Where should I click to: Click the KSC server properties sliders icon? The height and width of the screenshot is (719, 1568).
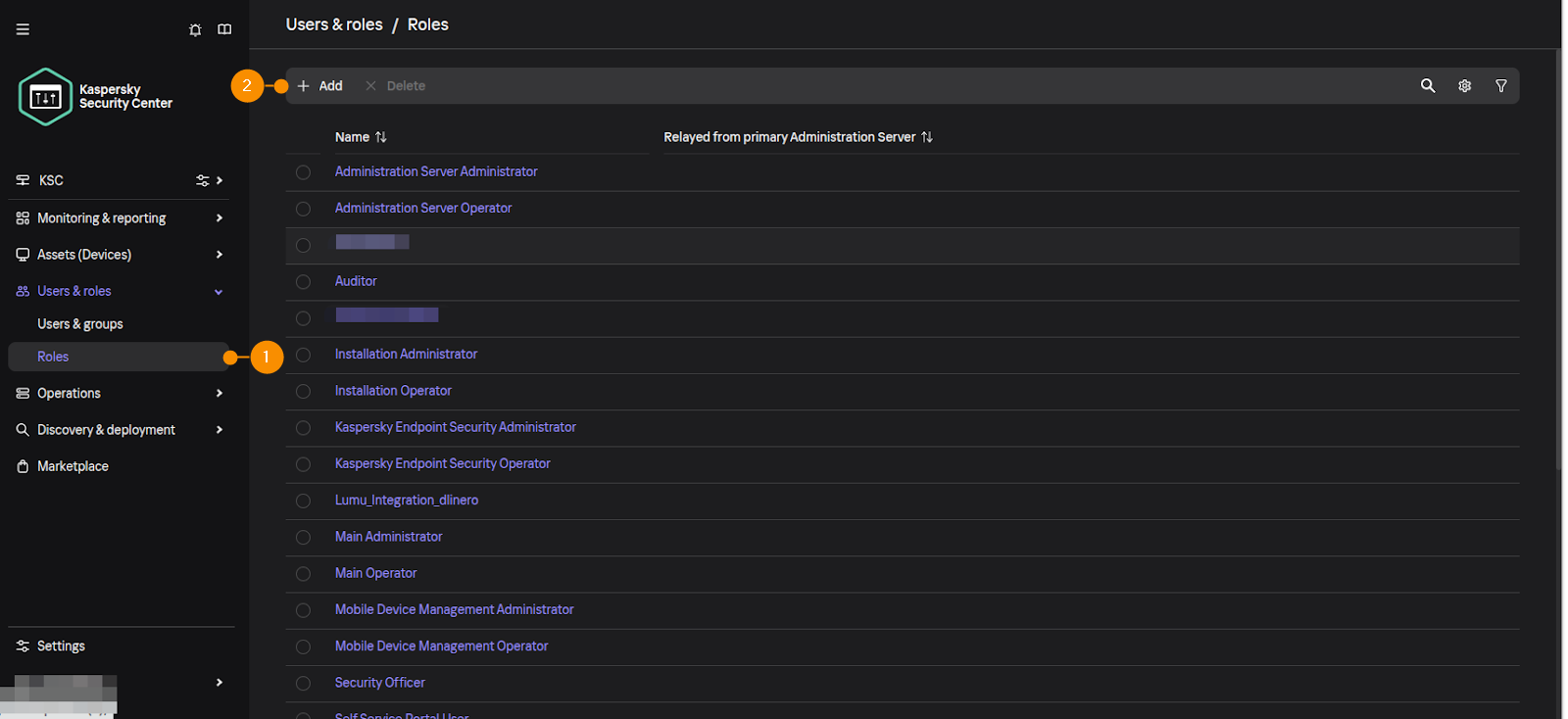pos(202,180)
